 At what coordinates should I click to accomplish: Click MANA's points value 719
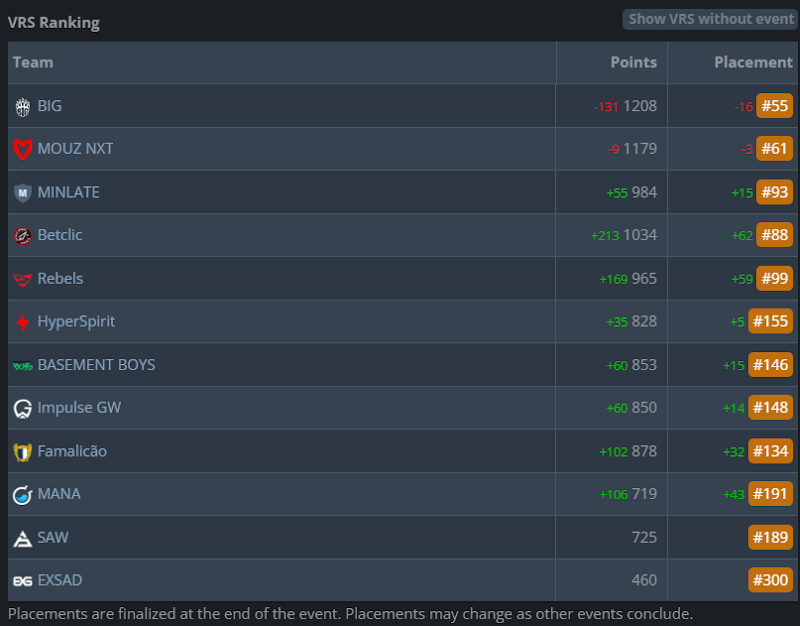(x=644, y=494)
